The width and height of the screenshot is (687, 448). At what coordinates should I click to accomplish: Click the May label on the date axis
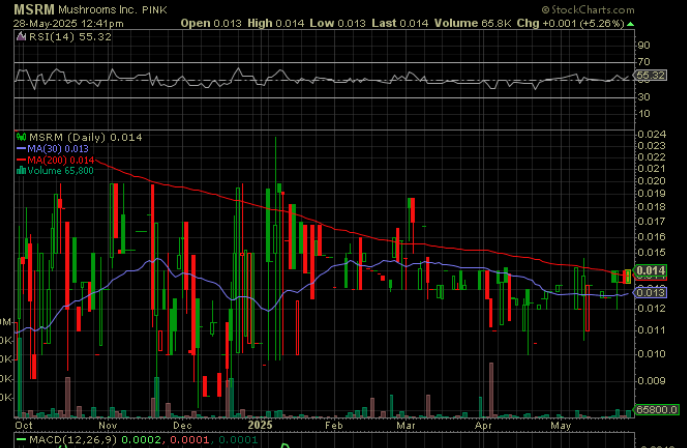click(x=561, y=425)
